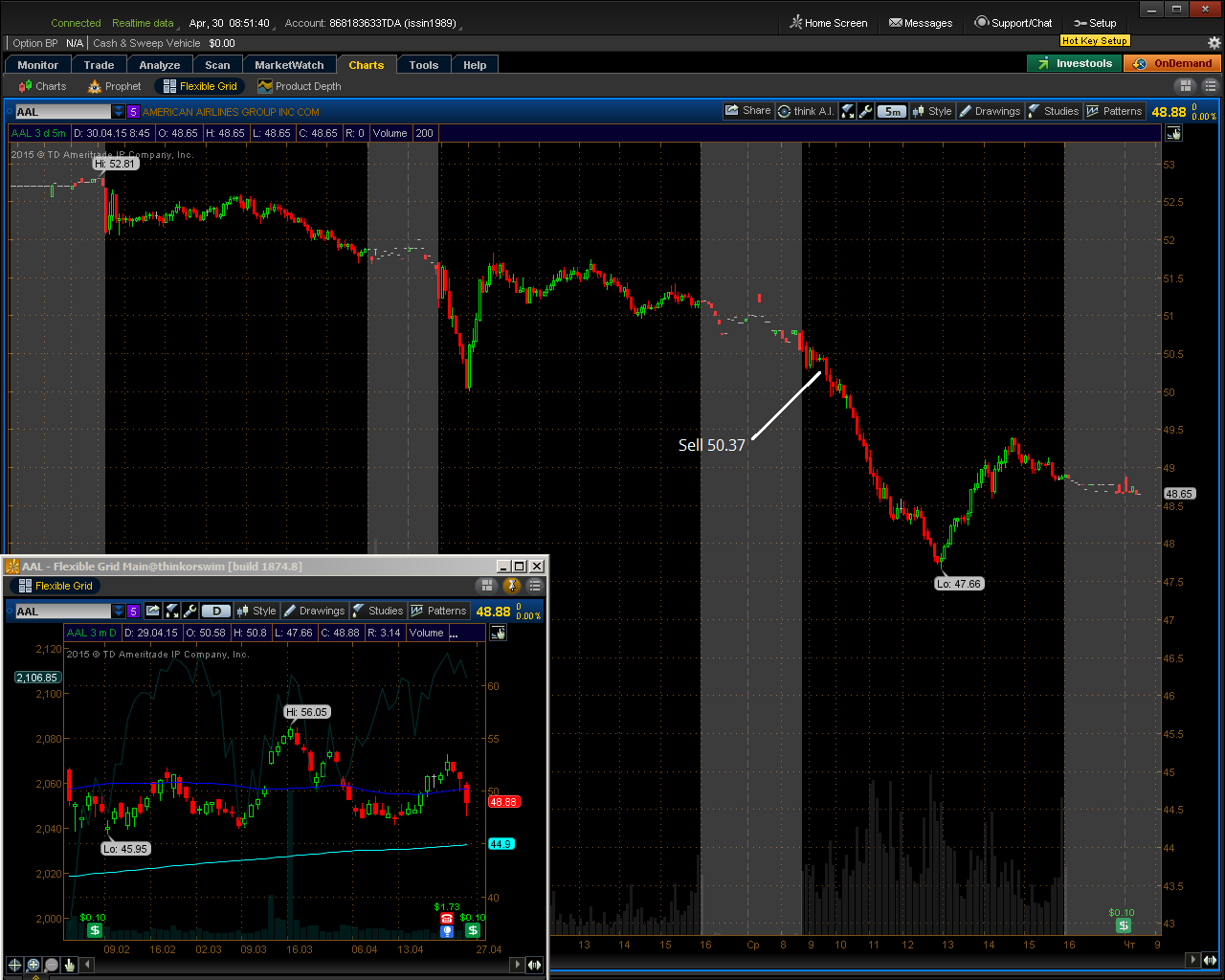
Task: Open the Scan tab
Action: point(218,65)
